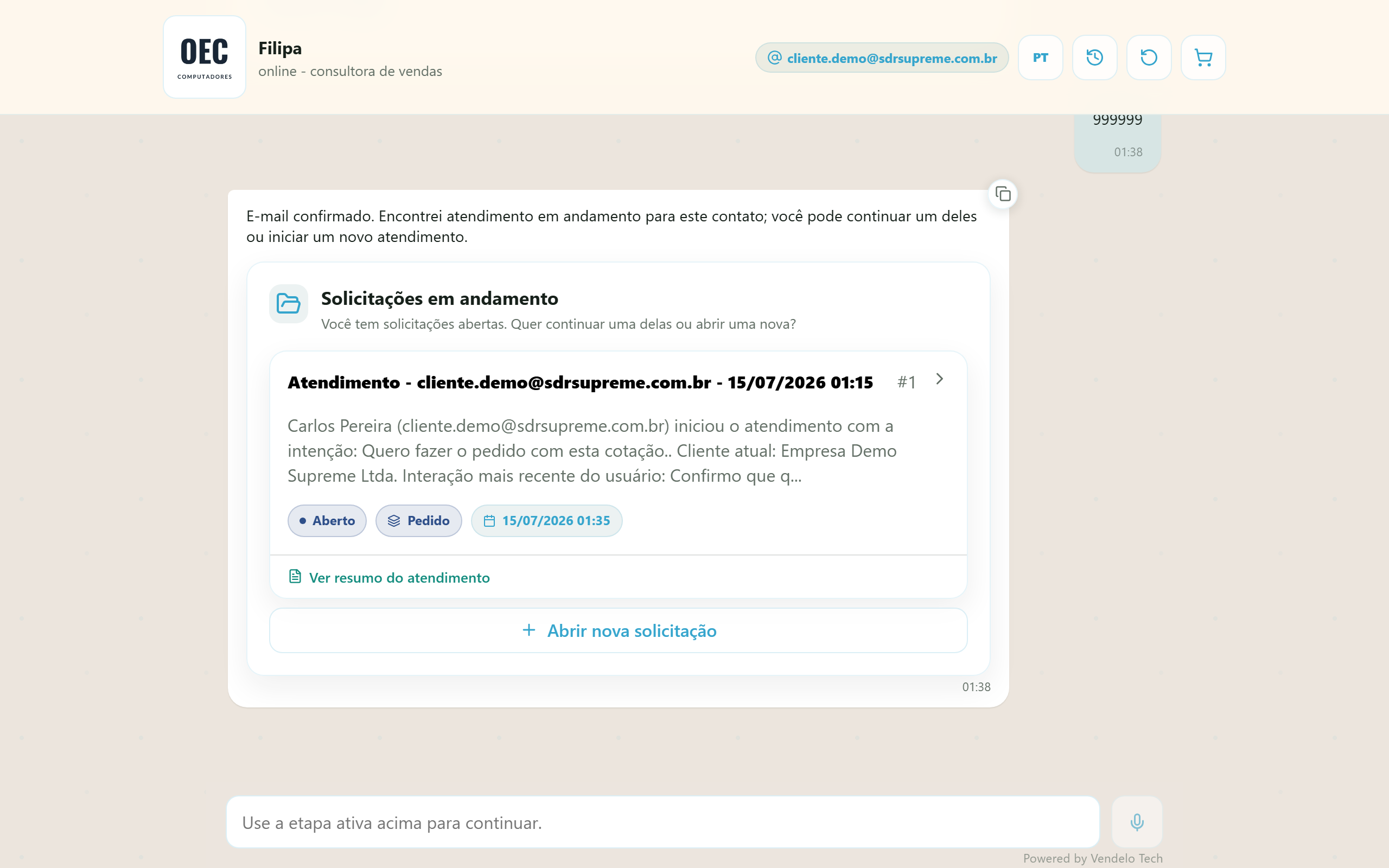The width and height of the screenshot is (1389, 868).
Task: Click the Atendimento cliente.demo title
Action: 579,382
